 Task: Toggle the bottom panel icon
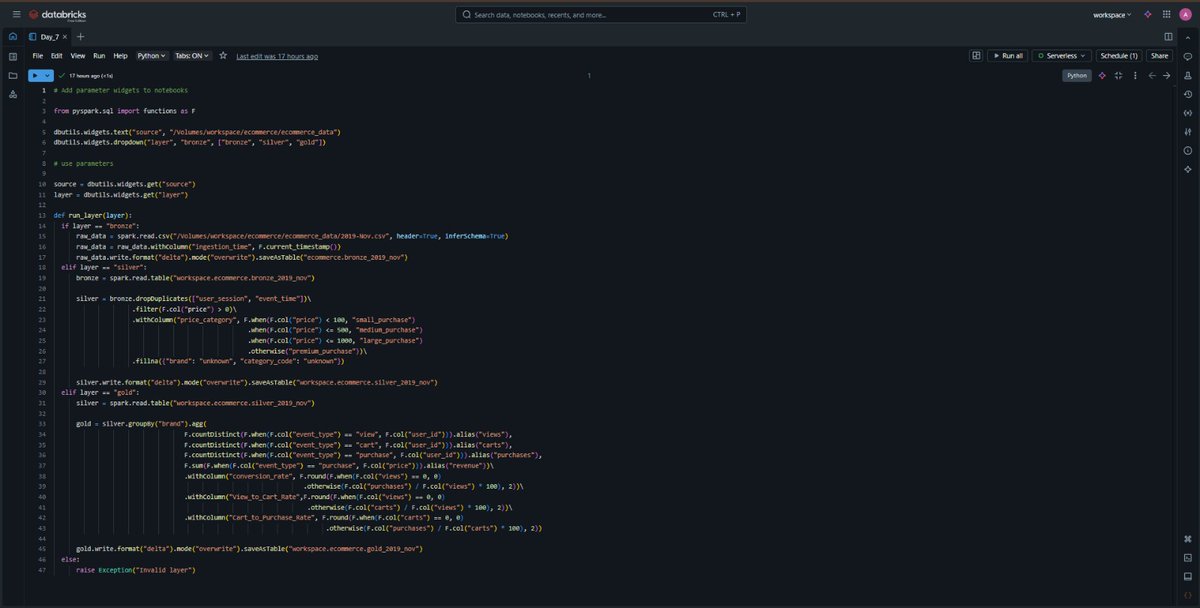pyautogui.click(x=1187, y=574)
